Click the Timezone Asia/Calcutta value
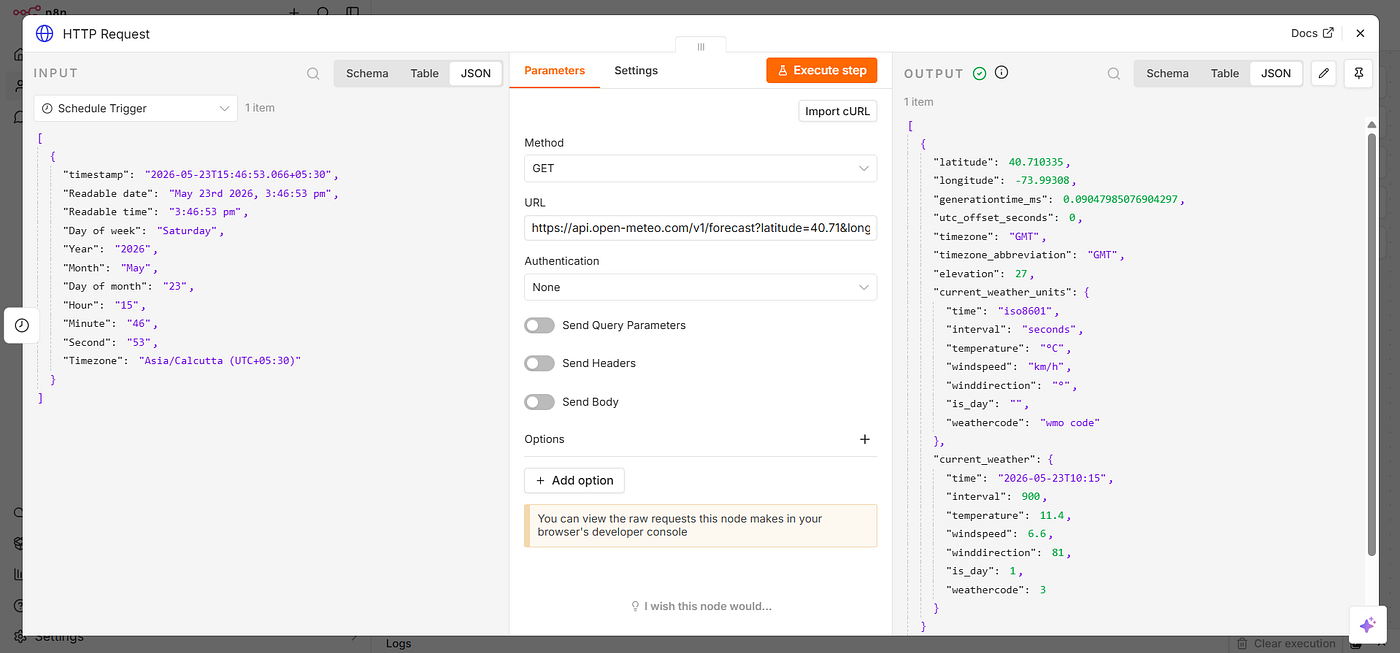 pos(220,360)
